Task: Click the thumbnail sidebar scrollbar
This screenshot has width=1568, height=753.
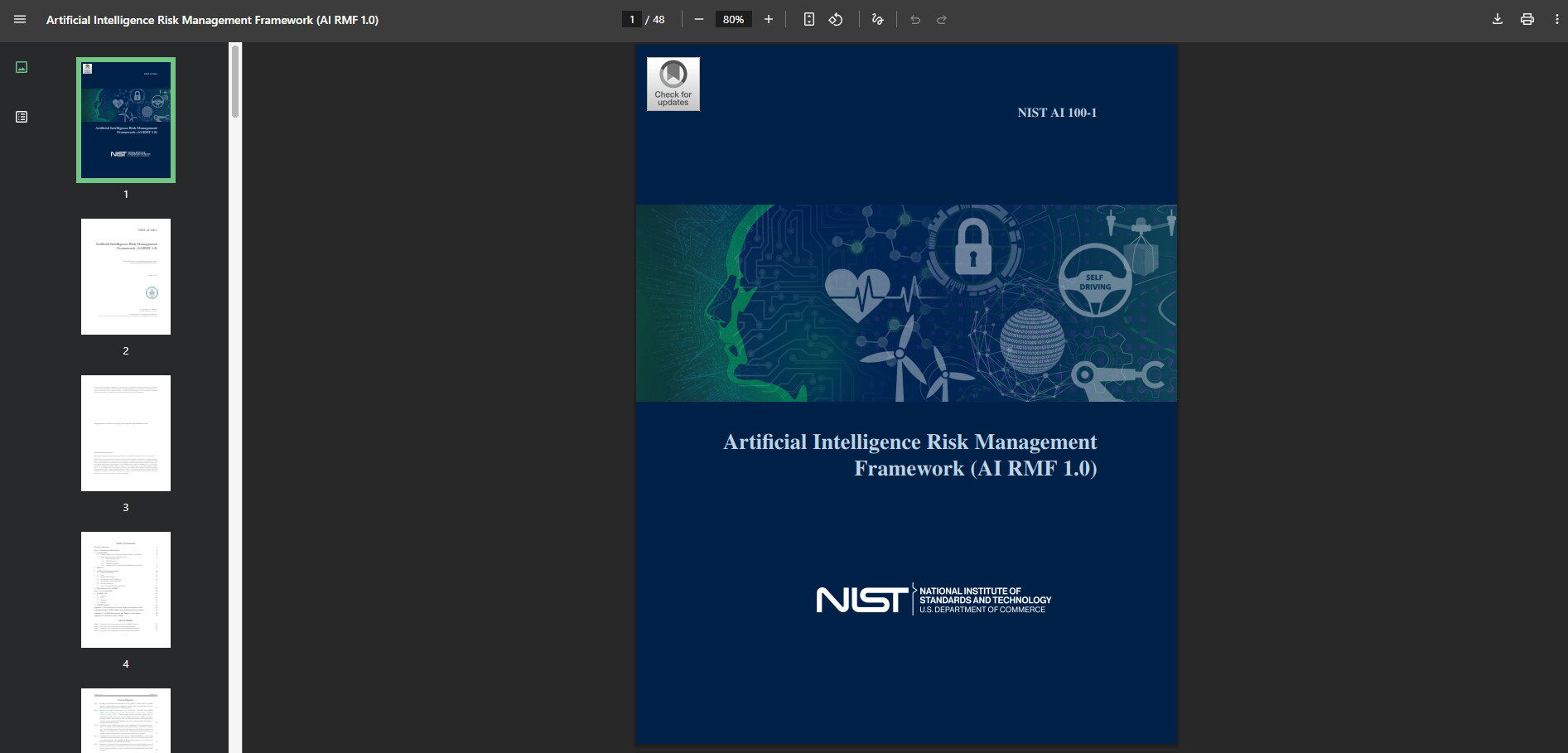Action: coord(235,81)
